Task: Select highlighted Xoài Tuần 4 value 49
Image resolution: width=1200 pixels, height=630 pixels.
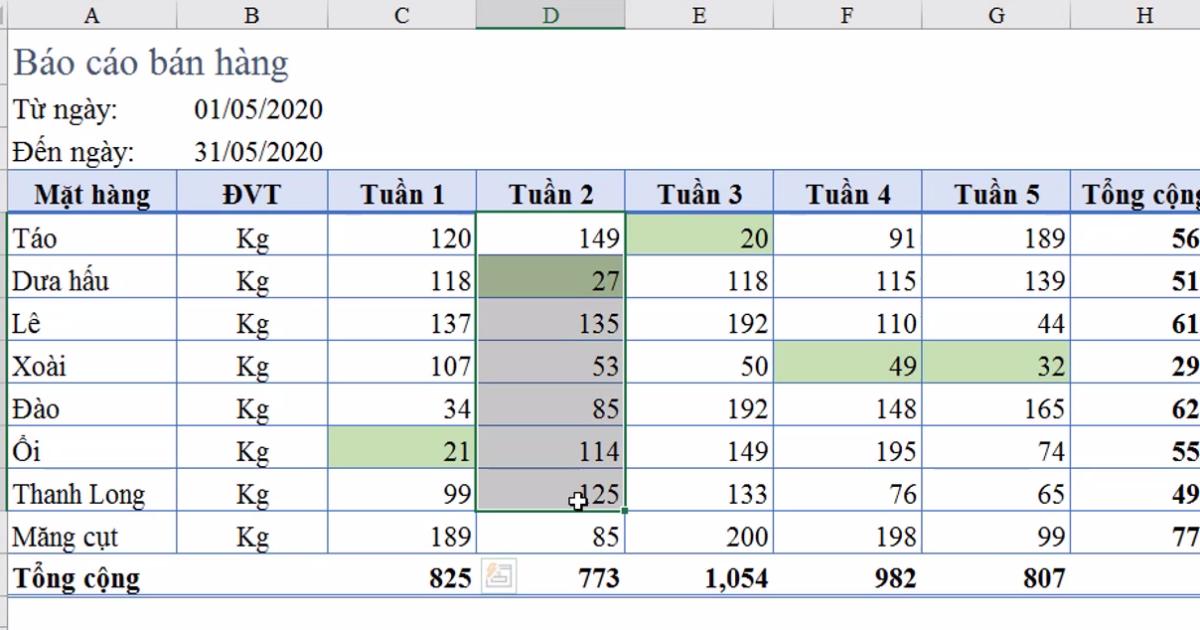Action: point(848,364)
